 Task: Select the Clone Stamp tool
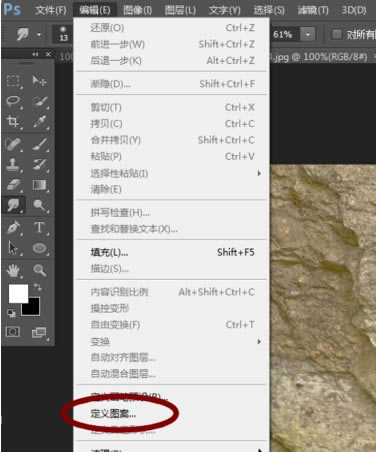point(13,164)
